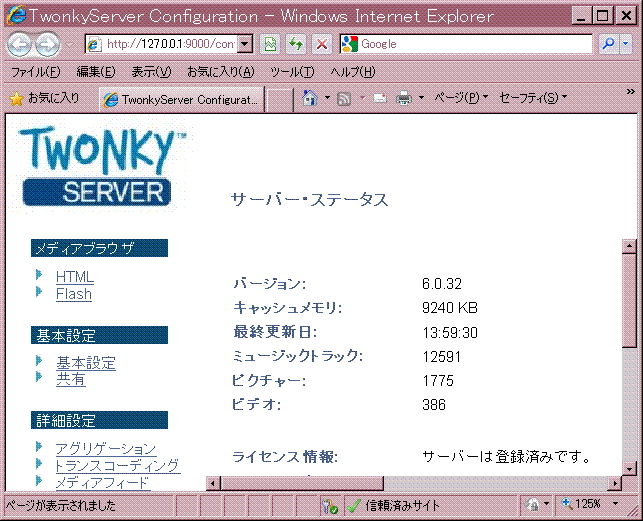Screen dimensions: 643x521
Task: Click the vertical scrollbar down arrow
Action: point(629,468)
